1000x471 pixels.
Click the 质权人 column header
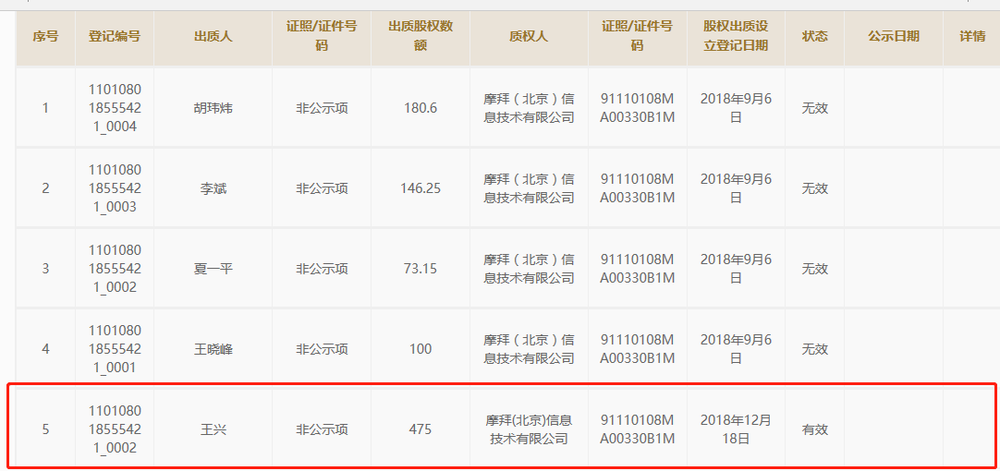529,36
